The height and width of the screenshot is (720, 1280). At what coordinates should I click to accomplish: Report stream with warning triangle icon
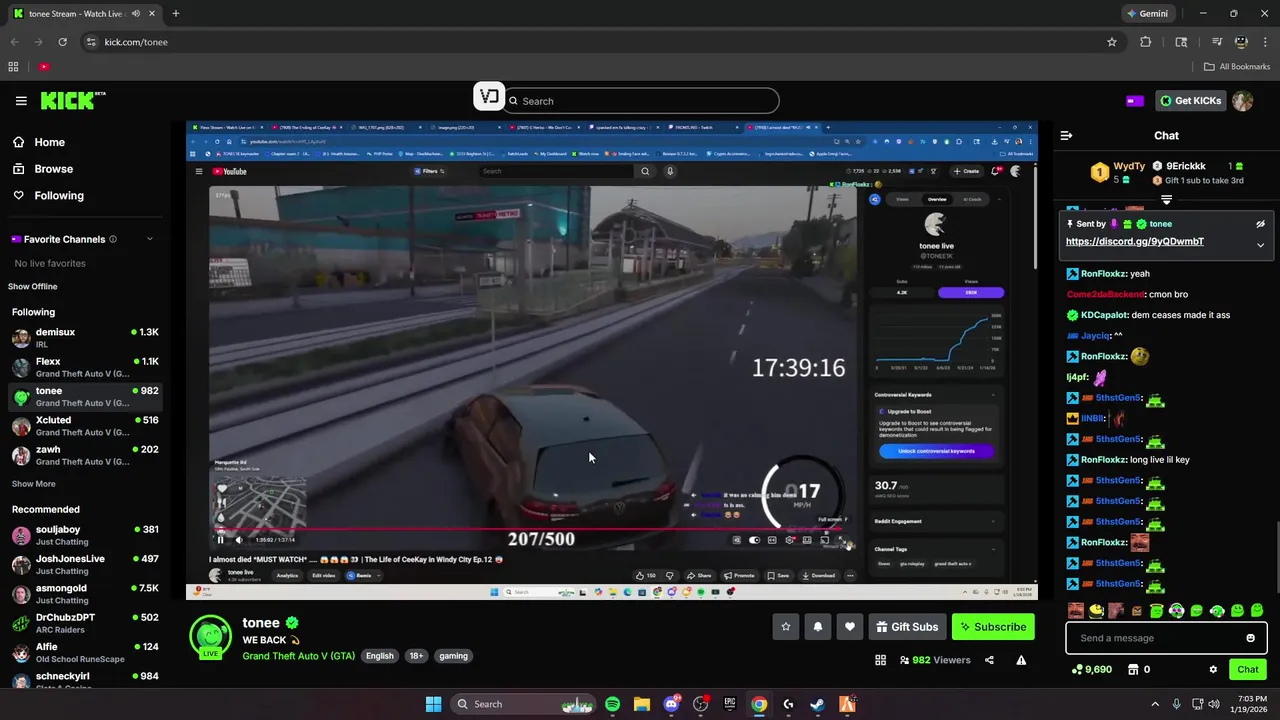tap(1021, 660)
